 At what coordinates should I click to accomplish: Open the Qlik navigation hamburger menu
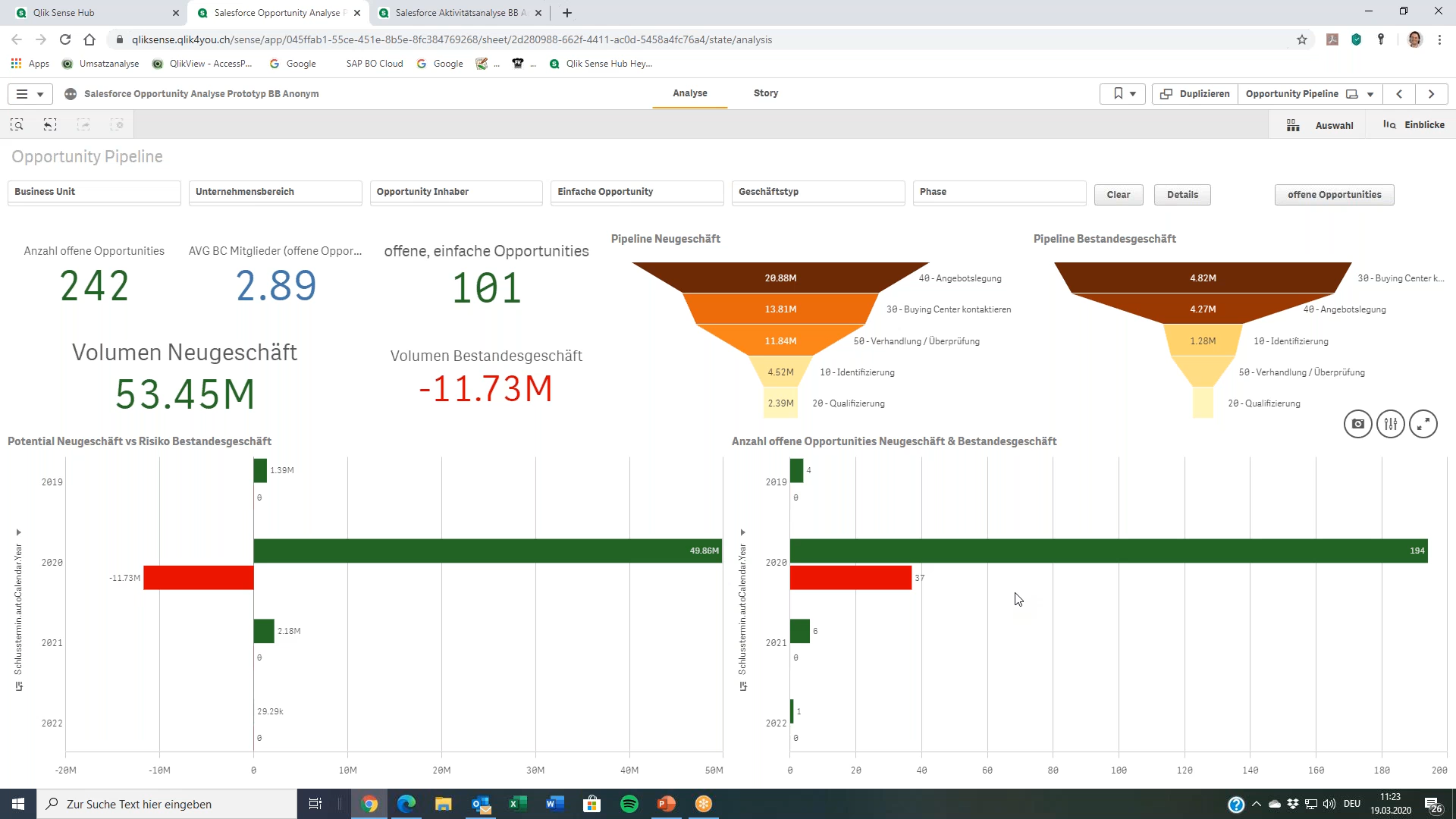tap(30, 94)
